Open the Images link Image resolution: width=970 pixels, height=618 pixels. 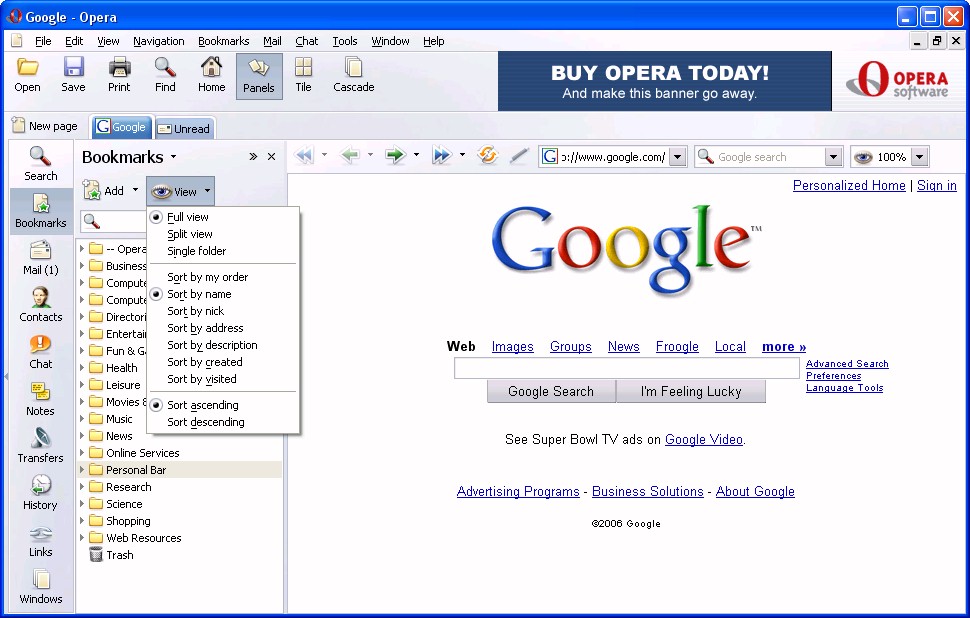[512, 346]
